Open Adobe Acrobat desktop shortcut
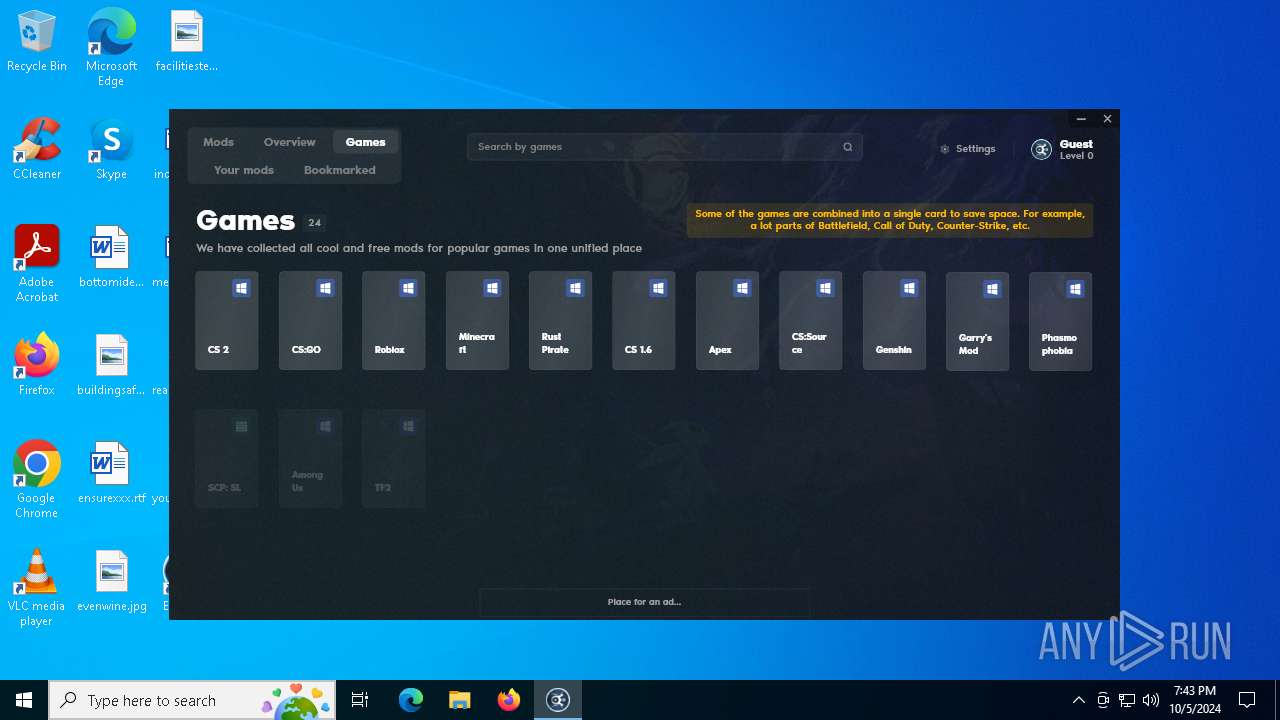 click(x=37, y=264)
